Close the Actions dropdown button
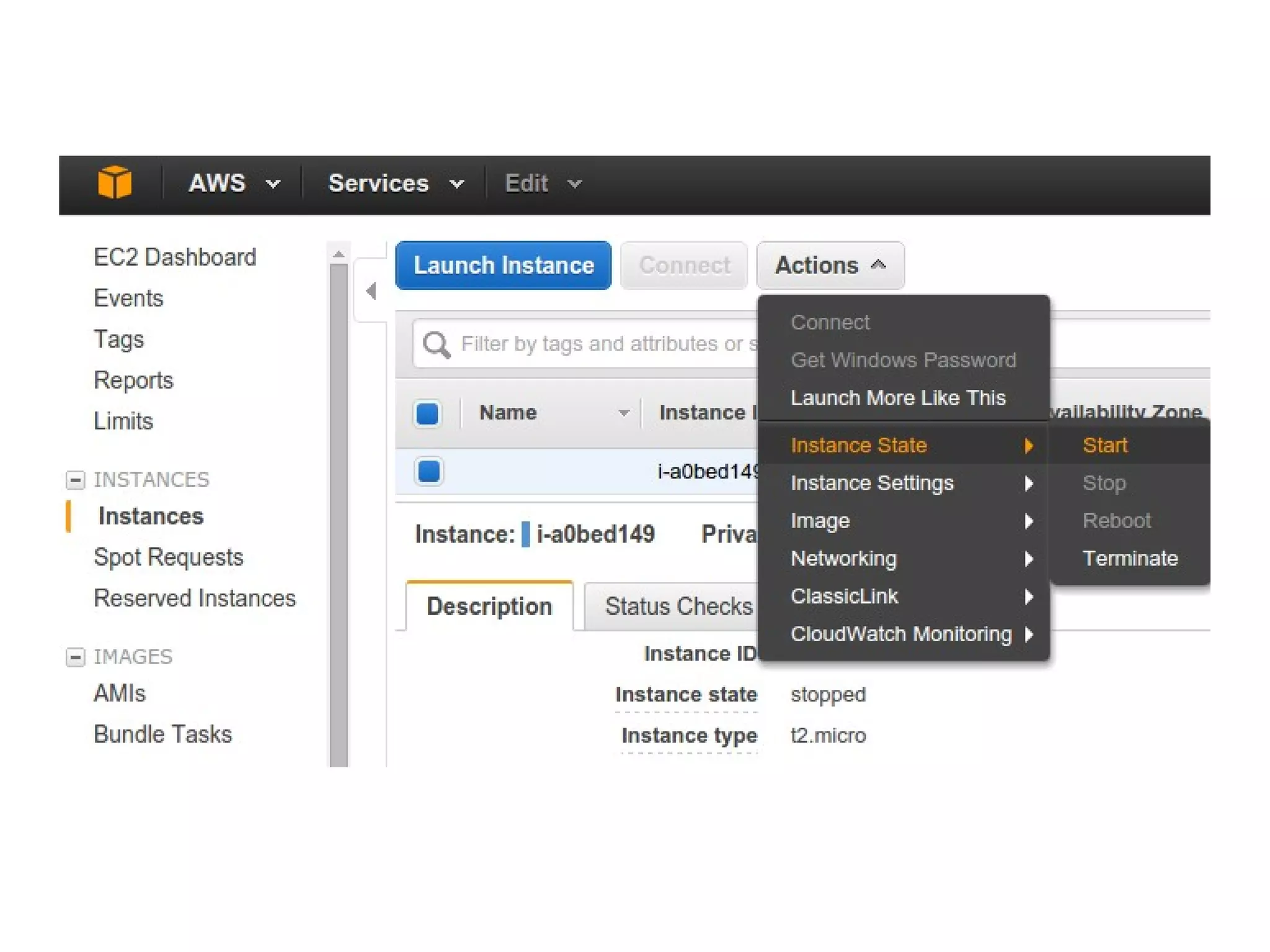The width and height of the screenshot is (1270, 952). (x=830, y=265)
